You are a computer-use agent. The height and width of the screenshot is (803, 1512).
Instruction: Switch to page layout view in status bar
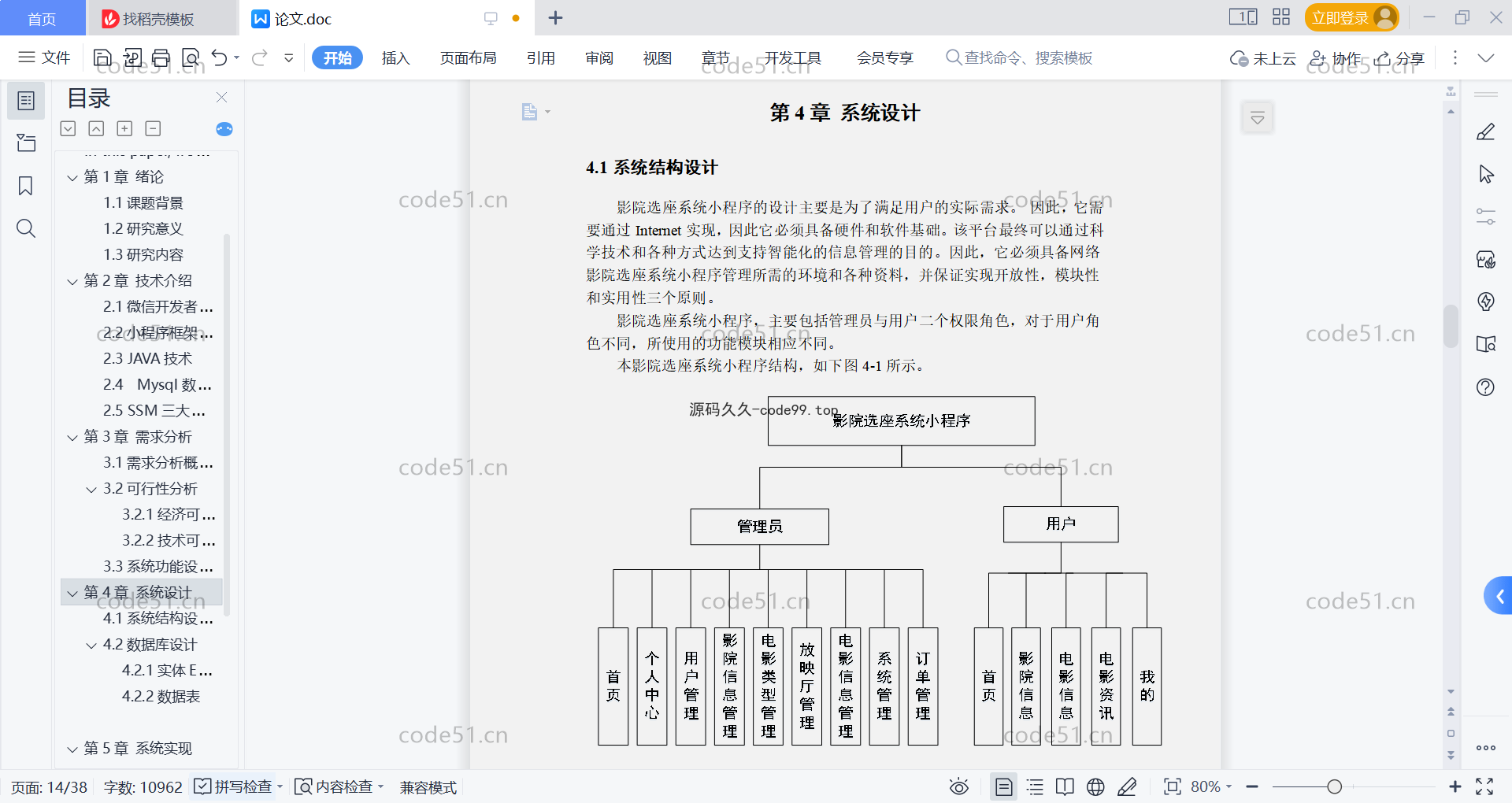(1003, 786)
